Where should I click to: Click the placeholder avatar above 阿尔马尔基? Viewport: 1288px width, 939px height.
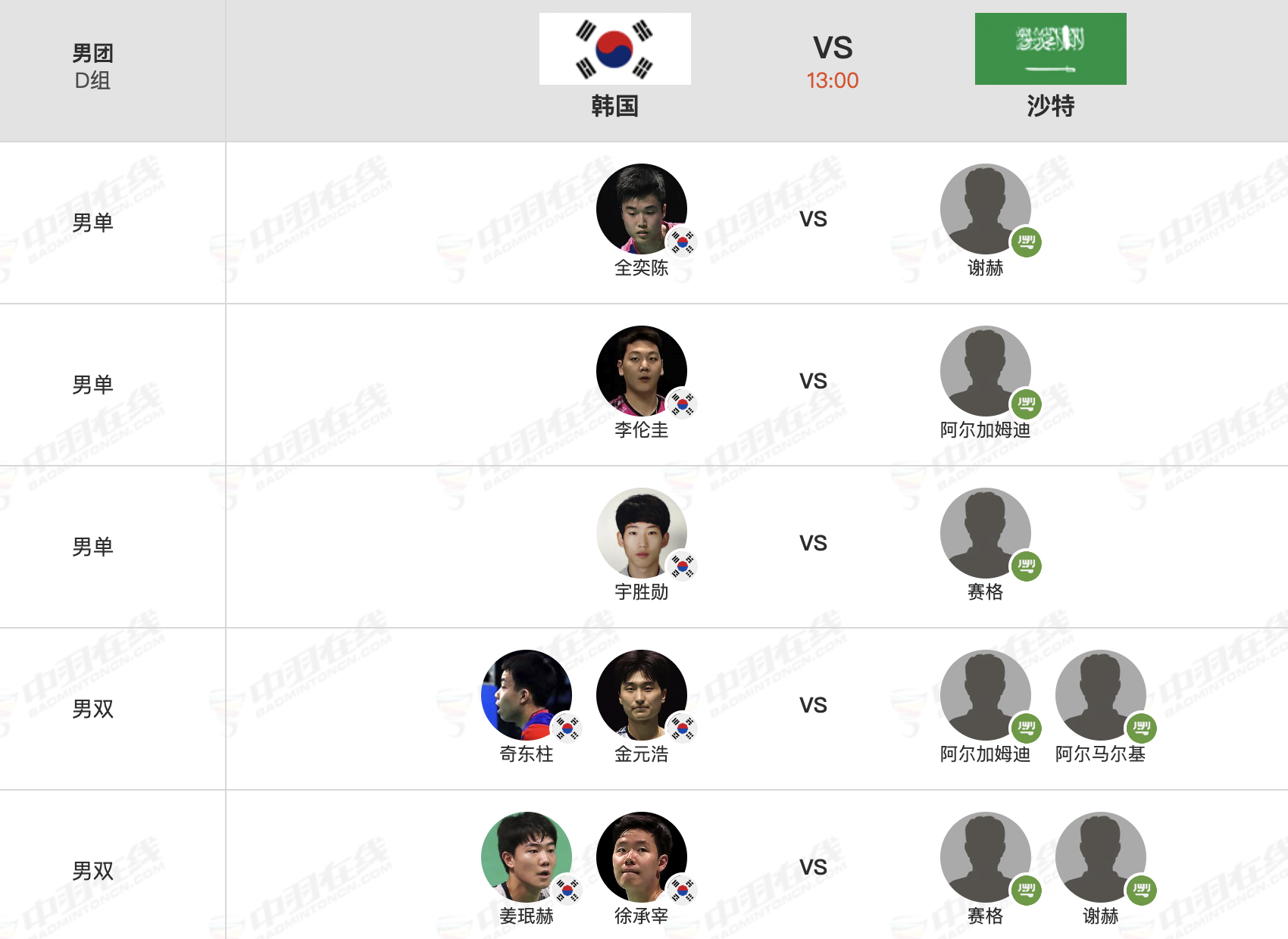tap(1101, 695)
